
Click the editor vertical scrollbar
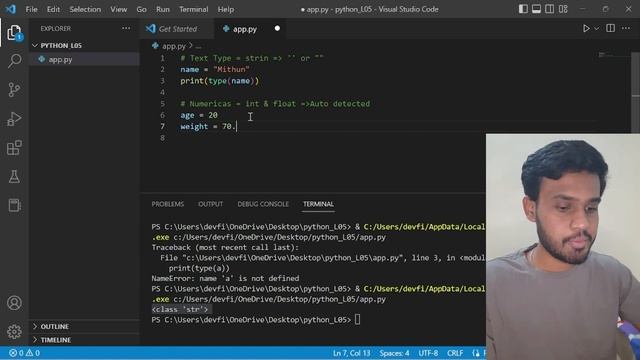point(636,94)
